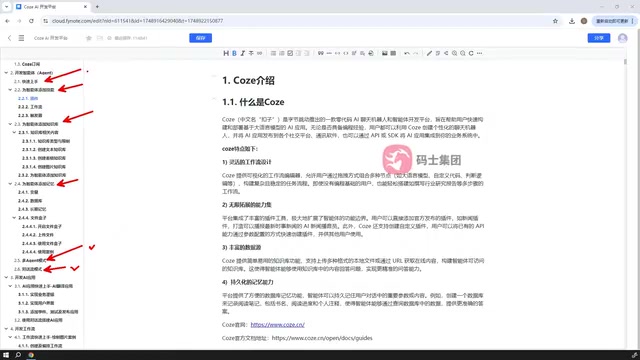Screen dimensions: 640x360
Task: Insert an image into the note
Action: (x=384, y=53)
